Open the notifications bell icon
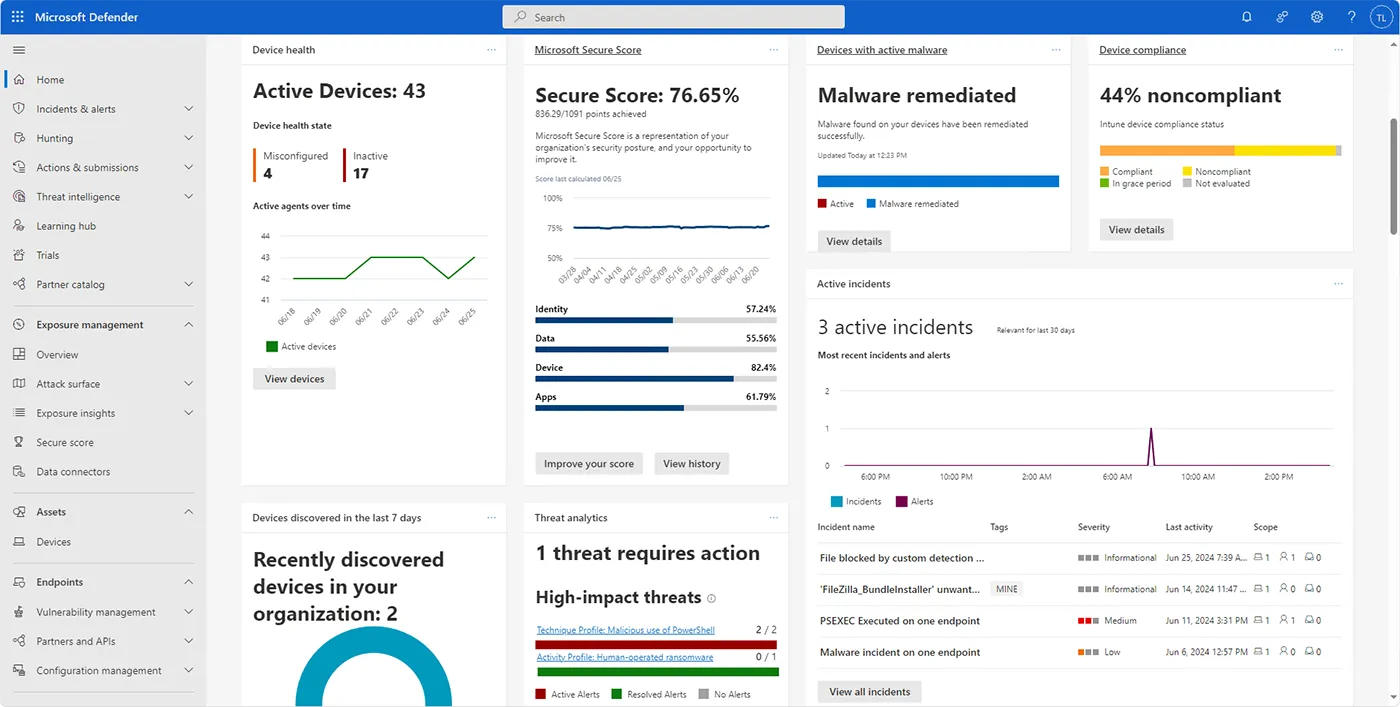The image size is (1400, 707). coord(1246,17)
